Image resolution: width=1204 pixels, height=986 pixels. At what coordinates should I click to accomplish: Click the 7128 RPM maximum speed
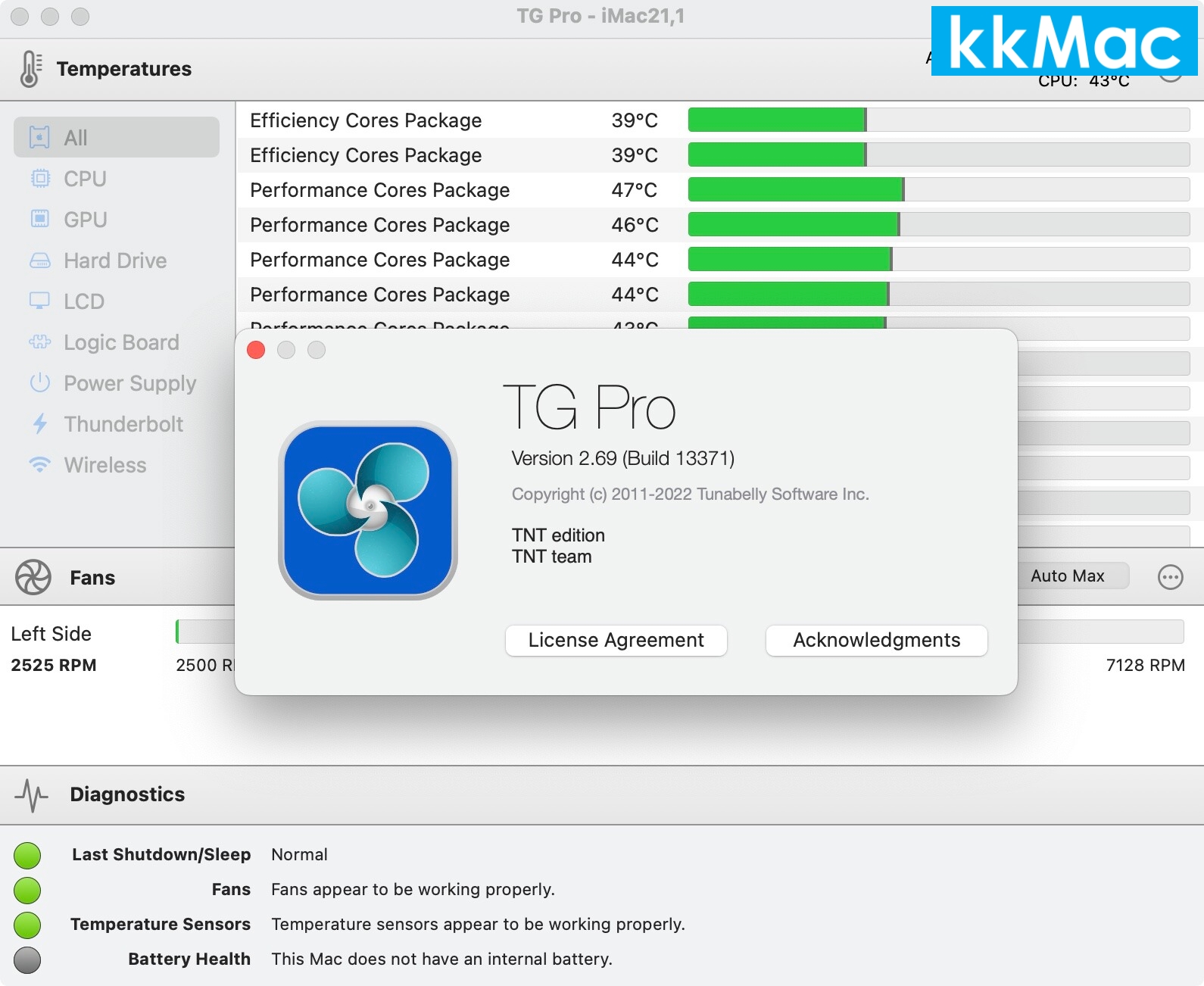[1145, 666]
